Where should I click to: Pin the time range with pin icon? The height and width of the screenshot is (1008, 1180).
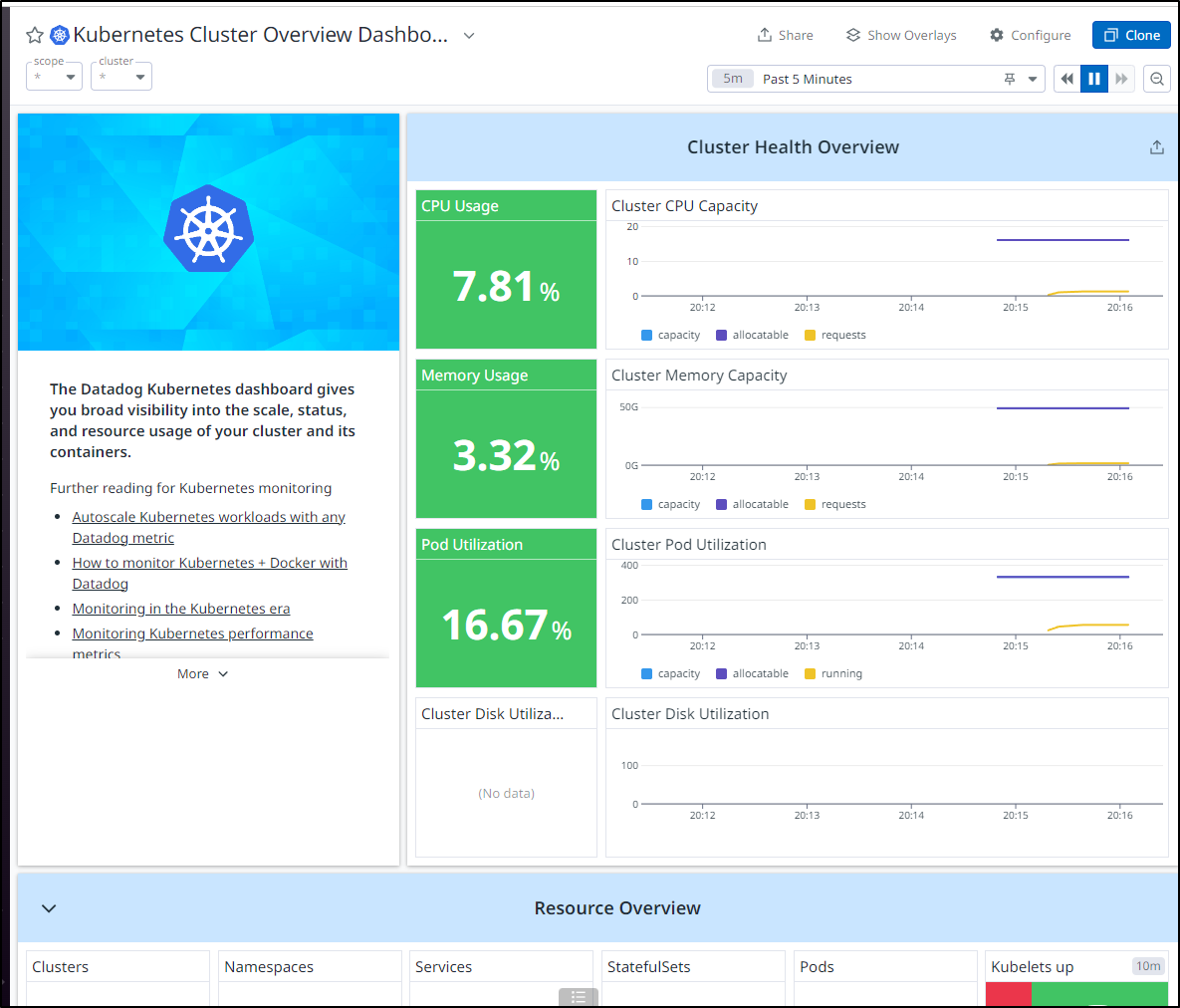tap(1010, 79)
